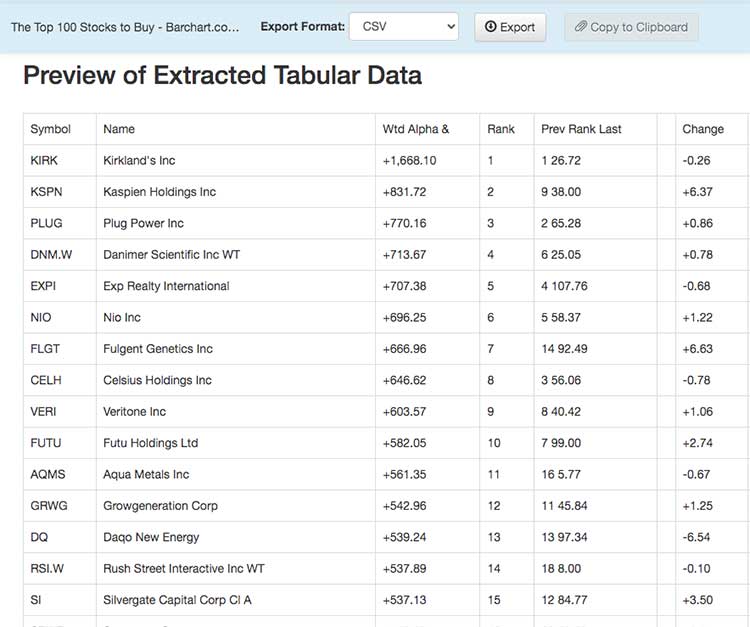Click the name Danimer Scientific Inc WT
This screenshot has height=627, width=750.
click(x=172, y=255)
